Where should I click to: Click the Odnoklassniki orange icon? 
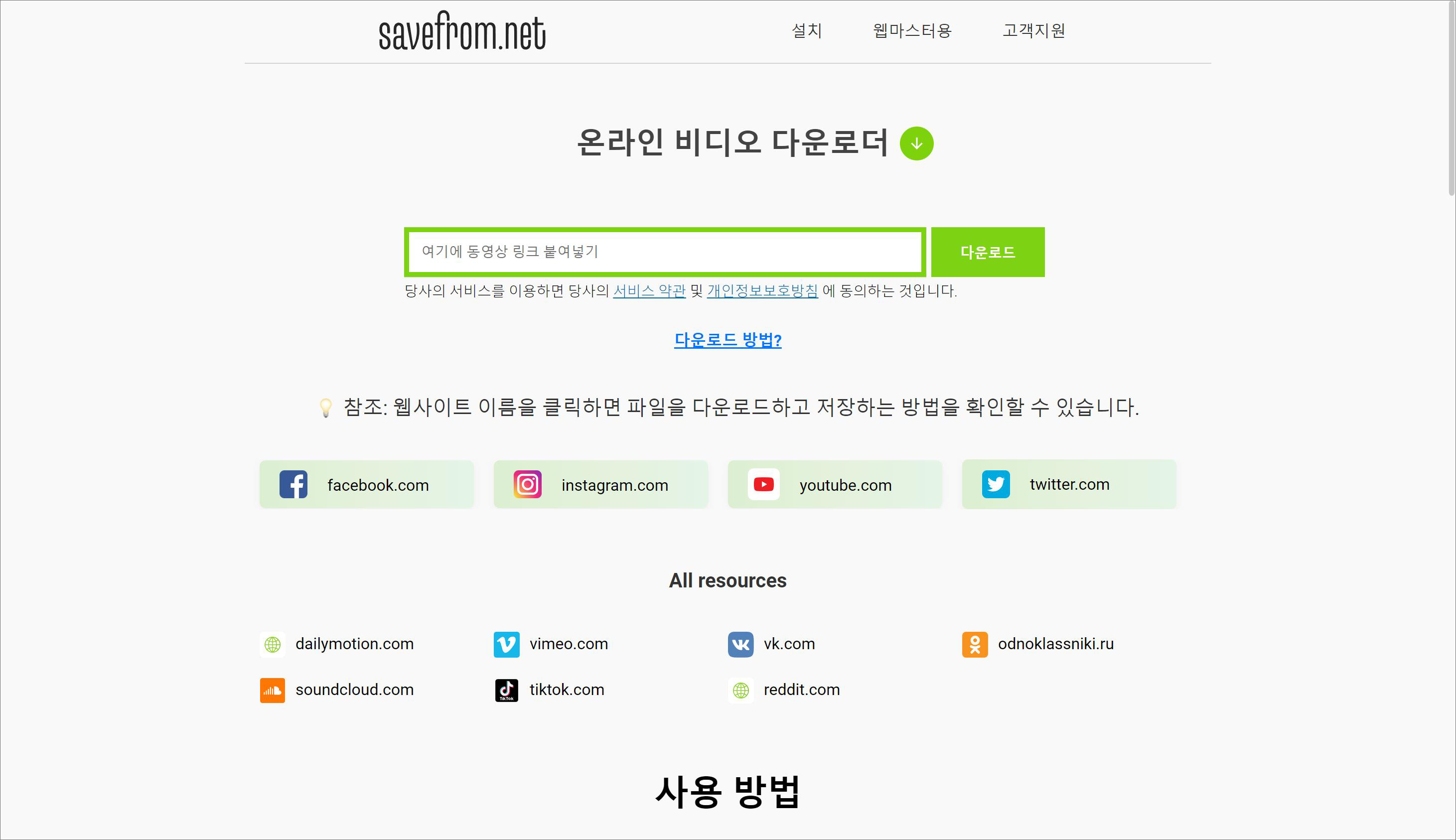[x=974, y=644]
